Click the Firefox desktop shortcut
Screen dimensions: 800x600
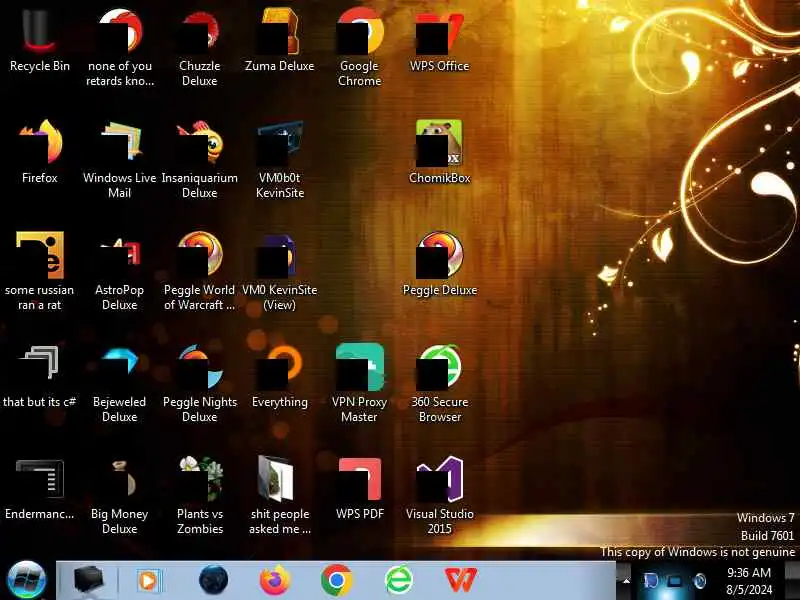tap(39, 152)
